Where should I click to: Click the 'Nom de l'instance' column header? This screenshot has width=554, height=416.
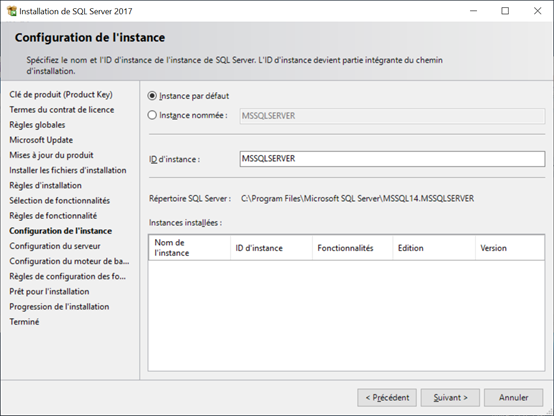189,248
